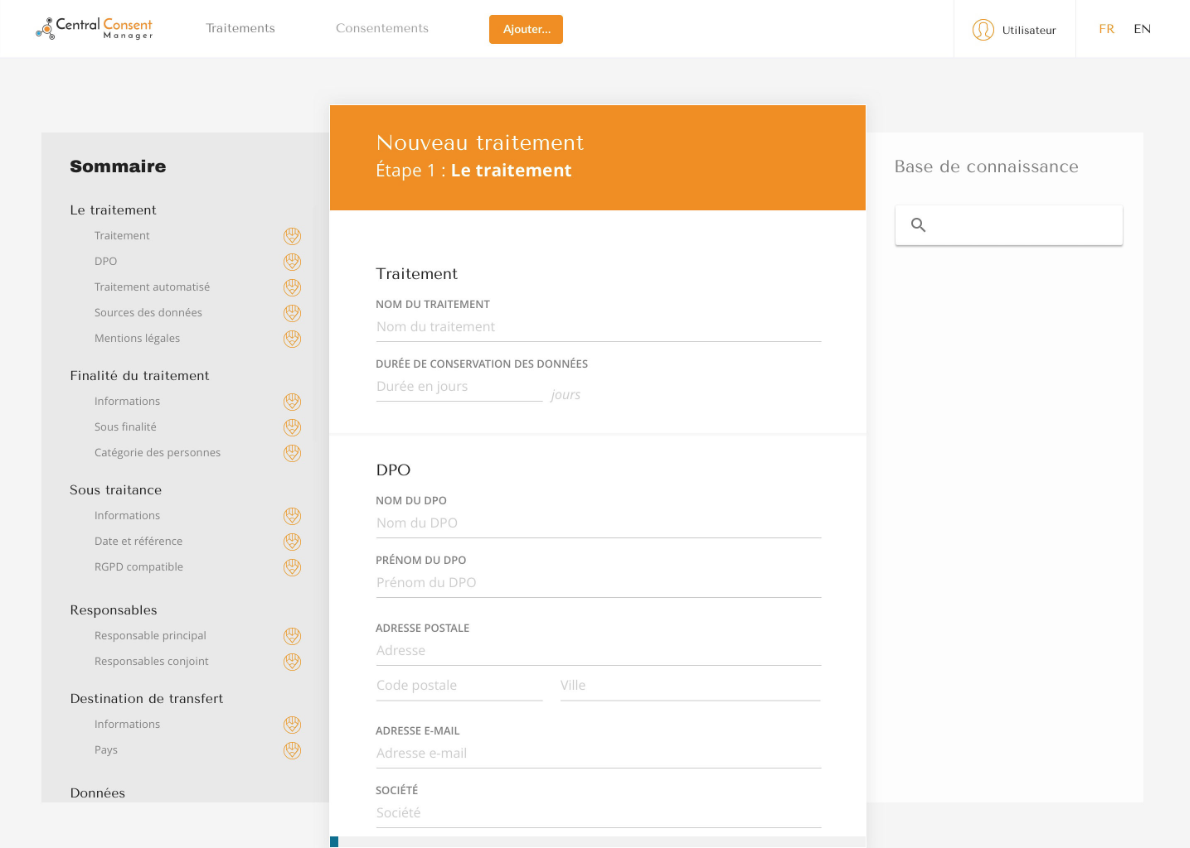Click the icon beside Traitement automatisé
The width and height of the screenshot is (1190, 848).
coord(292,288)
